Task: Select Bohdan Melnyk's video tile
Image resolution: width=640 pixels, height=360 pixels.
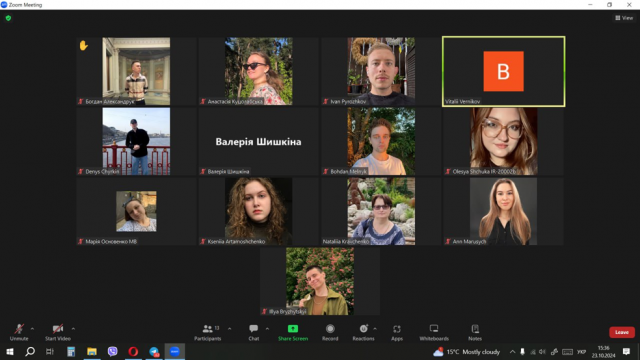Action: (381, 142)
